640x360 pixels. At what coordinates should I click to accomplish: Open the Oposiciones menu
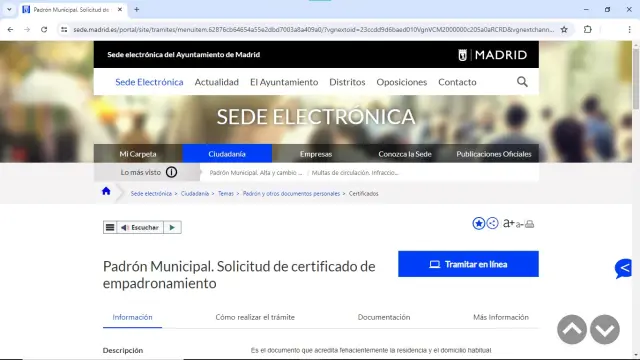pyautogui.click(x=402, y=82)
